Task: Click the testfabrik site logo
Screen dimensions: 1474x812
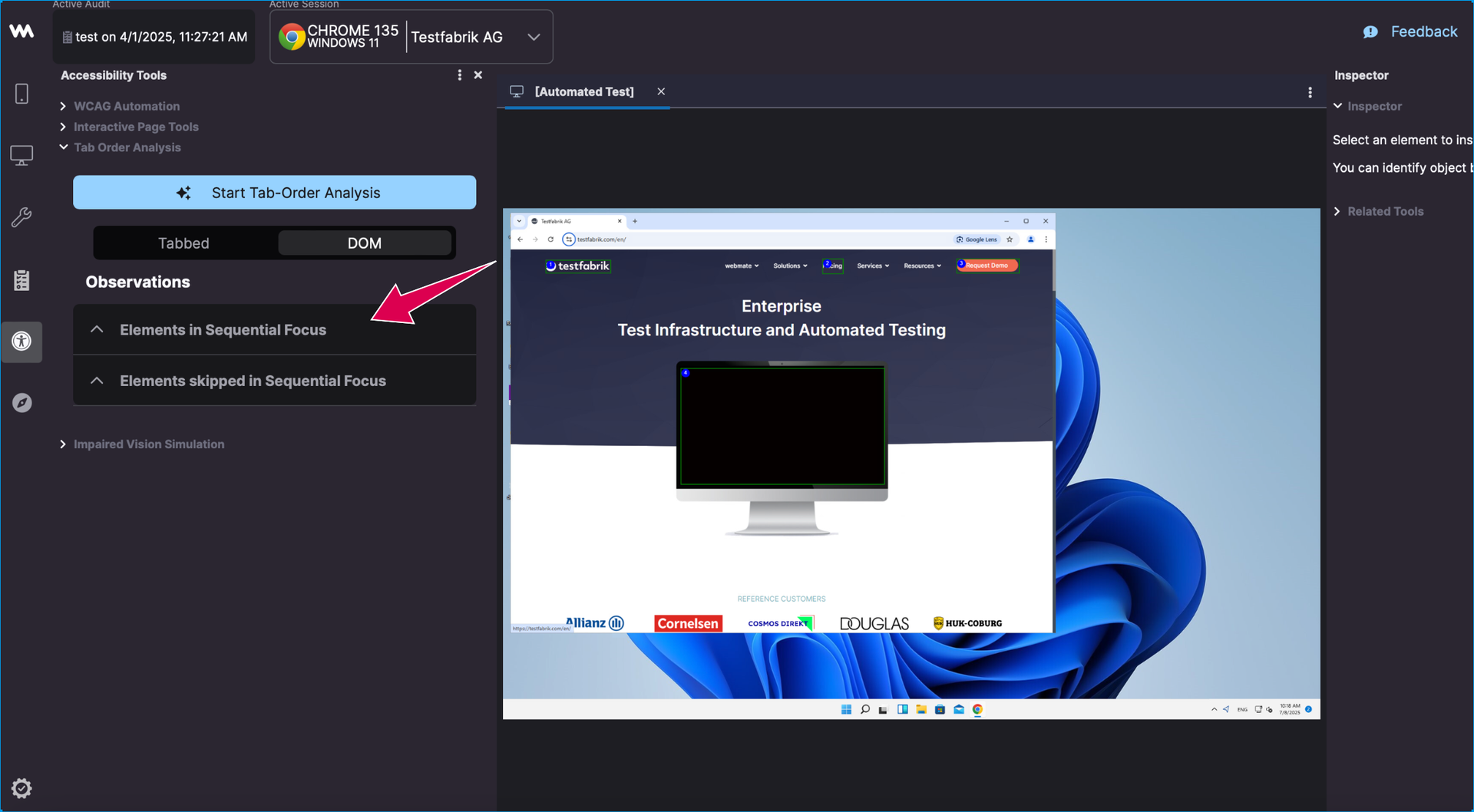Action: 577,266
